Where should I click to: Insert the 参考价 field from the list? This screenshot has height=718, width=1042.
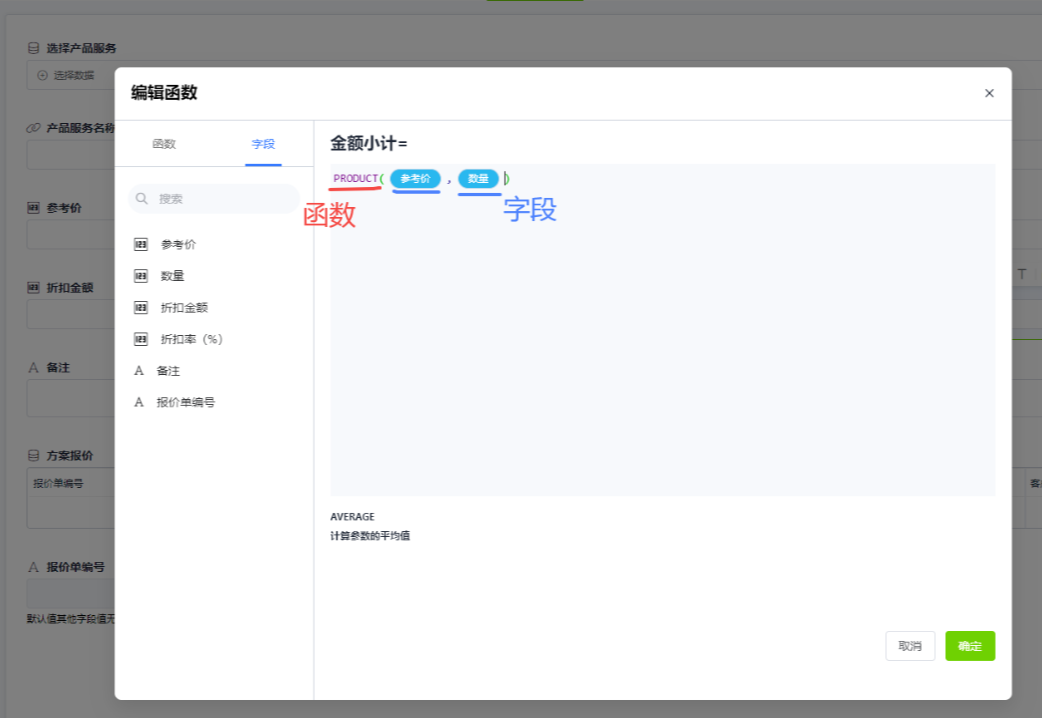[178, 245]
